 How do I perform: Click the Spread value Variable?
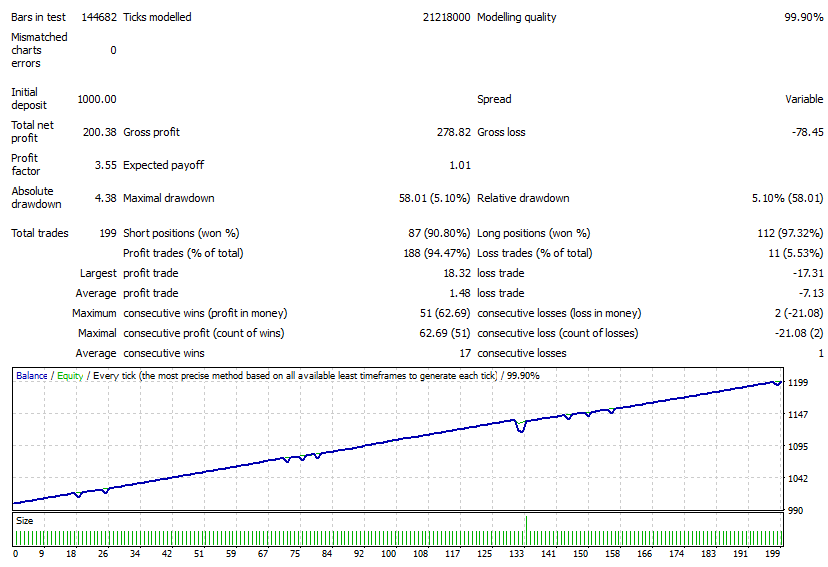(x=804, y=99)
